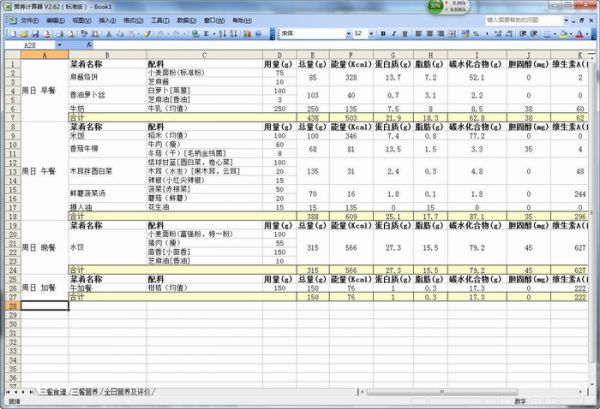Screen dimensions: 600x409
Task: Toggle Underline formatting
Action: (406, 33)
